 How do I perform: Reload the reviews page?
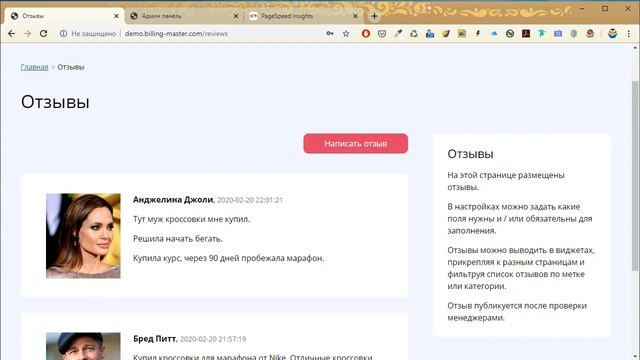[43, 33]
